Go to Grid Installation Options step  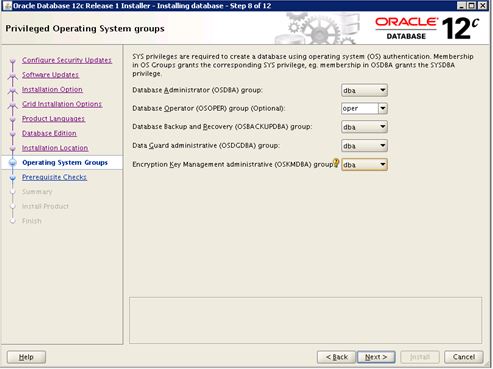pos(62,104)
